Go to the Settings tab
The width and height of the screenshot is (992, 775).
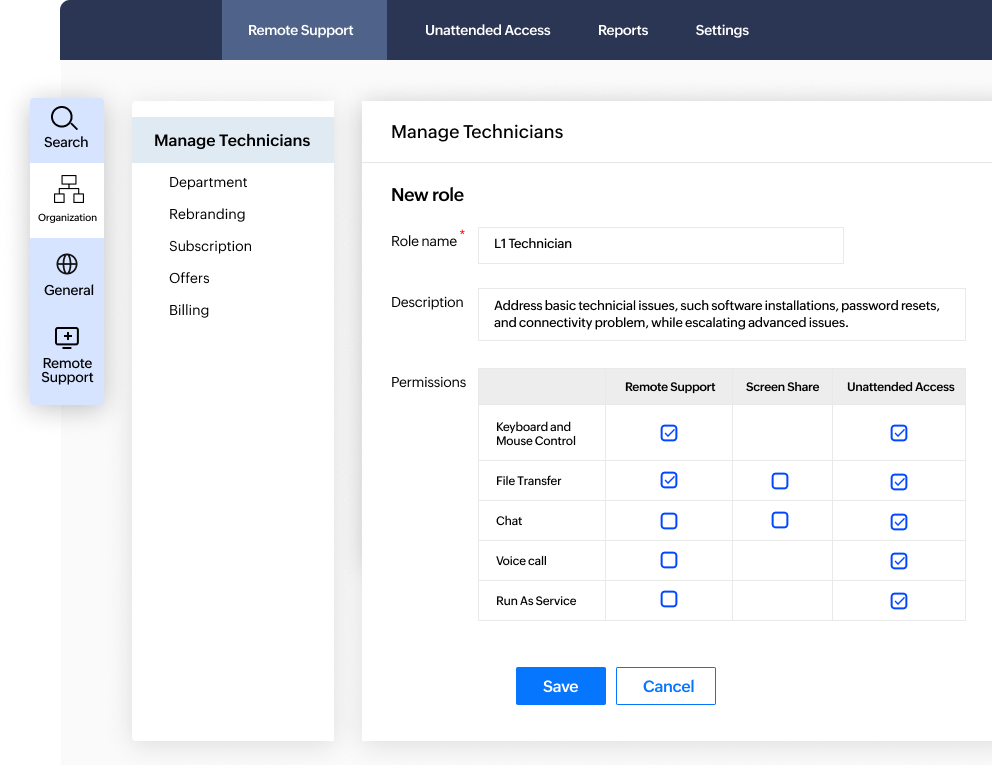coord(721,30)
